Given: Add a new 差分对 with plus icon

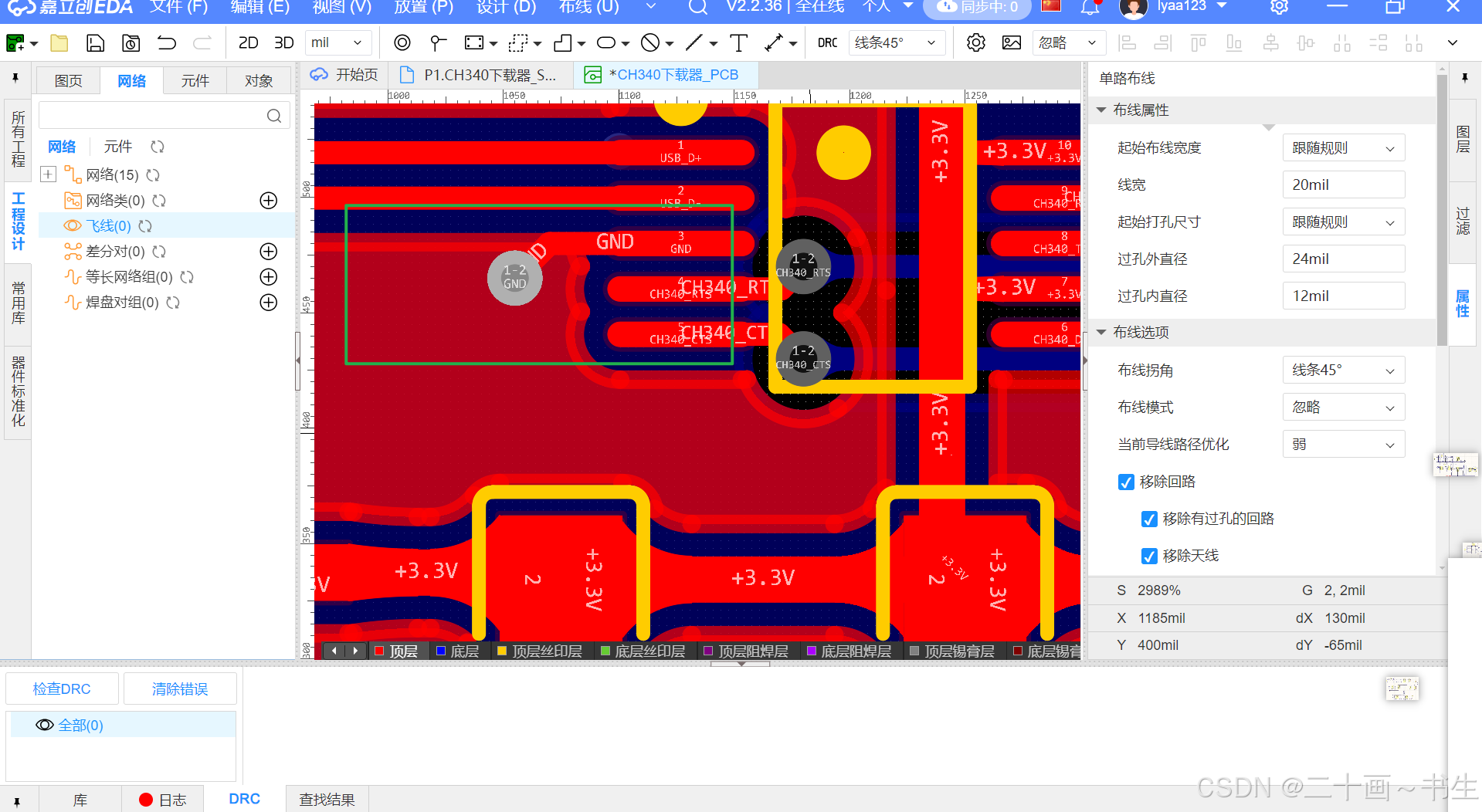Looking at the screenshot, I should coord(268,252).
